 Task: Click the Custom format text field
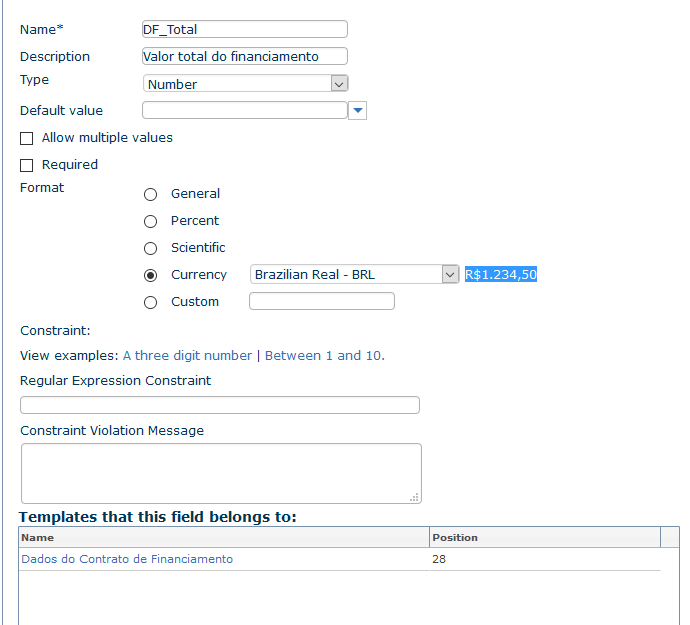click(x=322, y=301)
